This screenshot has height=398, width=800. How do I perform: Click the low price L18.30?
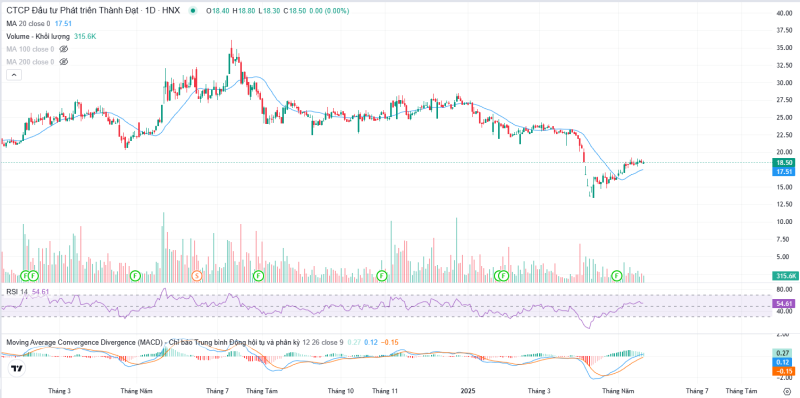(270, 11)
